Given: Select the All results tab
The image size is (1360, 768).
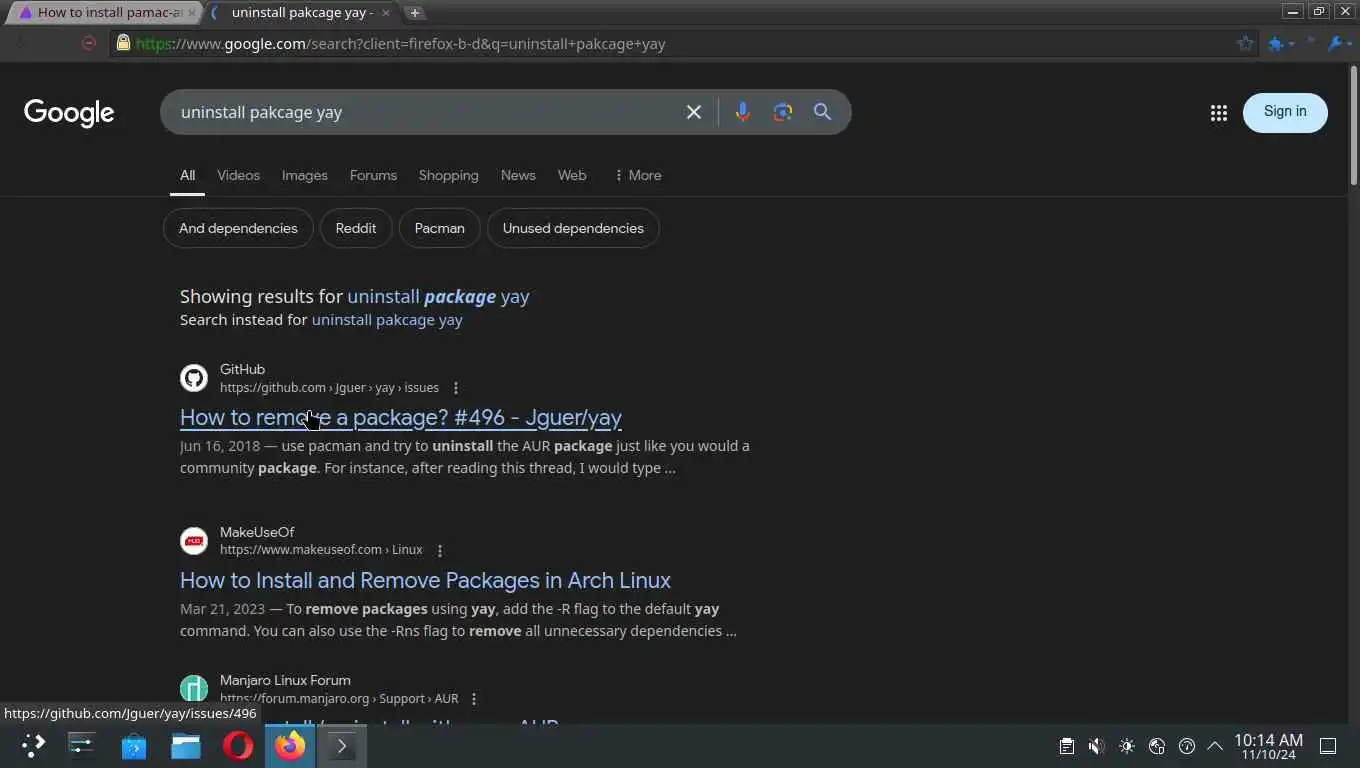Looking at the screenshot, I should (187, 175).
